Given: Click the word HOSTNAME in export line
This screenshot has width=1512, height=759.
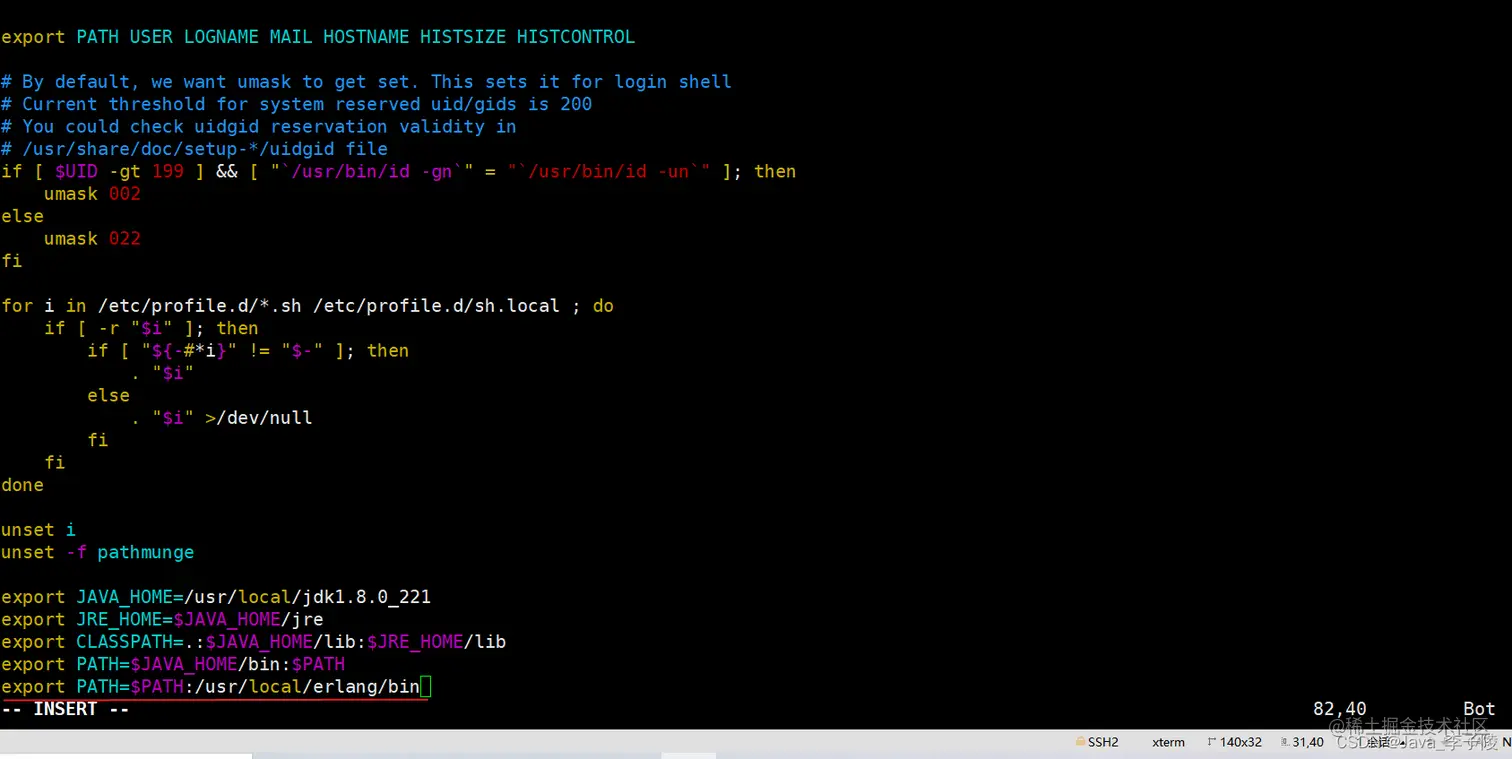Looking at the screenshot, I should click(x=366, y=37).
